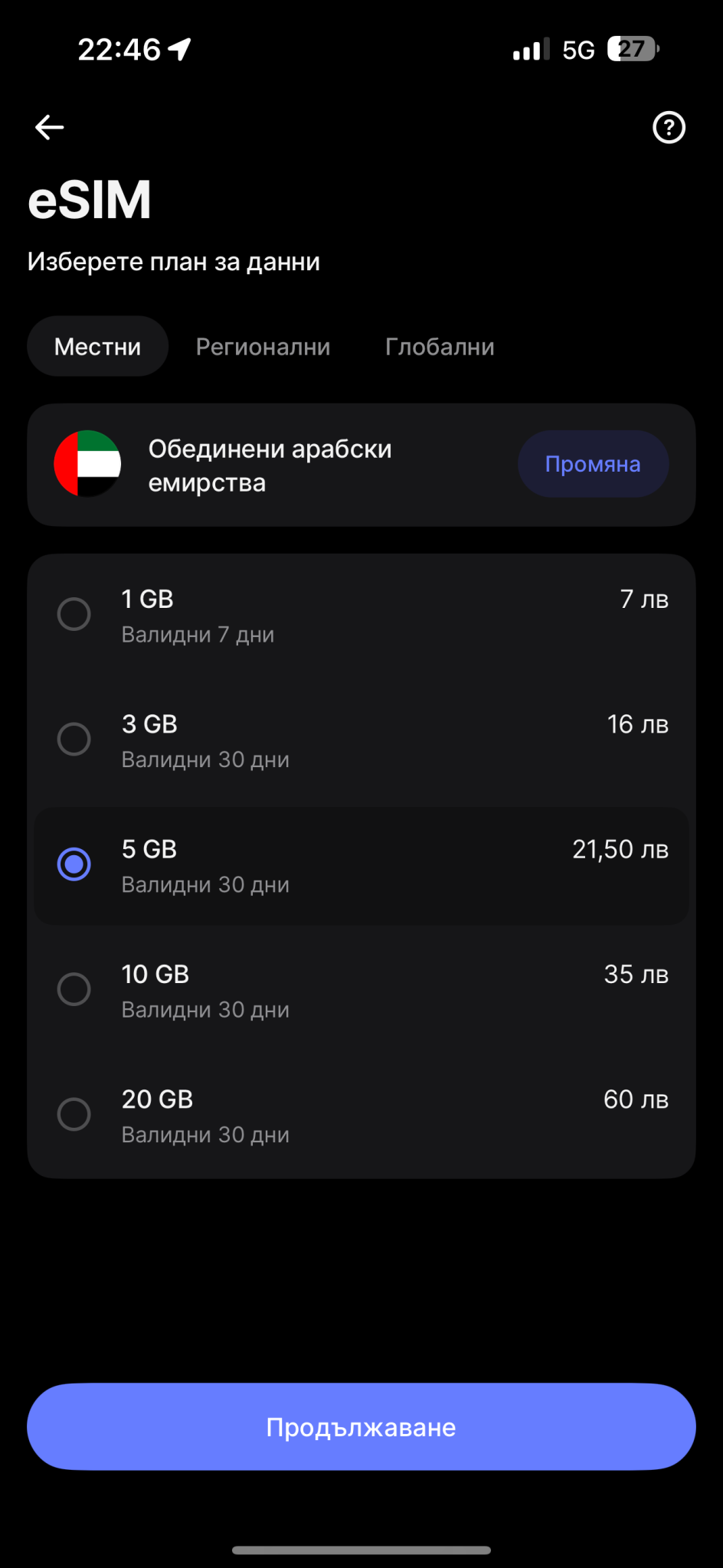Select the 1 GB plan radio button

click(x=74, y=614)
